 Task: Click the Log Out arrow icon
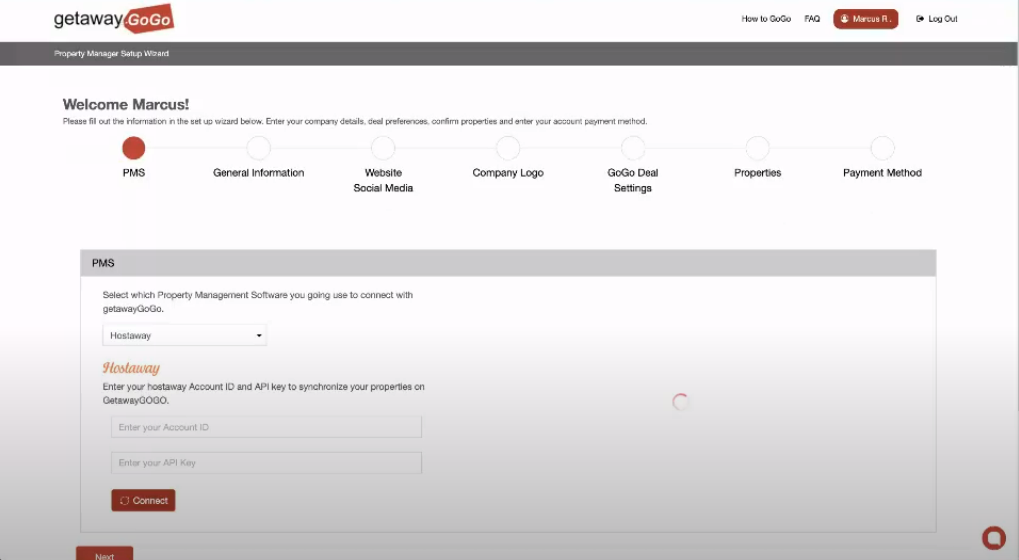click(920, 19)
